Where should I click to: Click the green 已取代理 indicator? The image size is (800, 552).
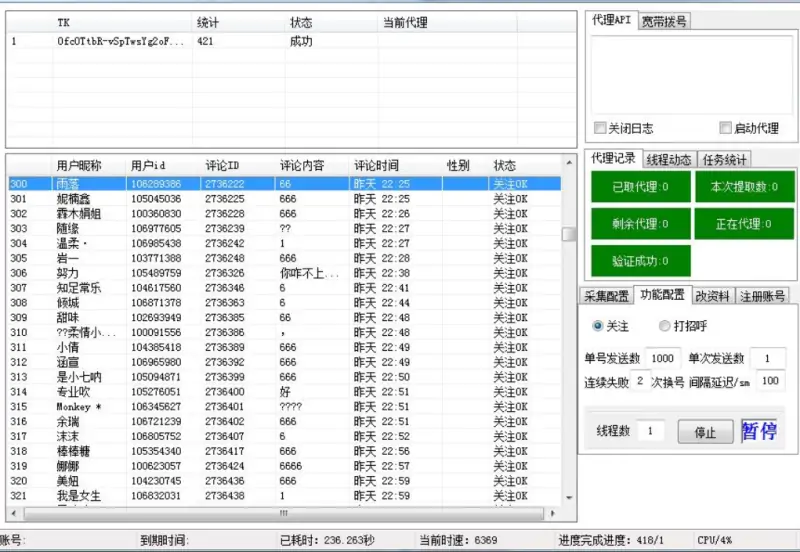click(639, 187)
